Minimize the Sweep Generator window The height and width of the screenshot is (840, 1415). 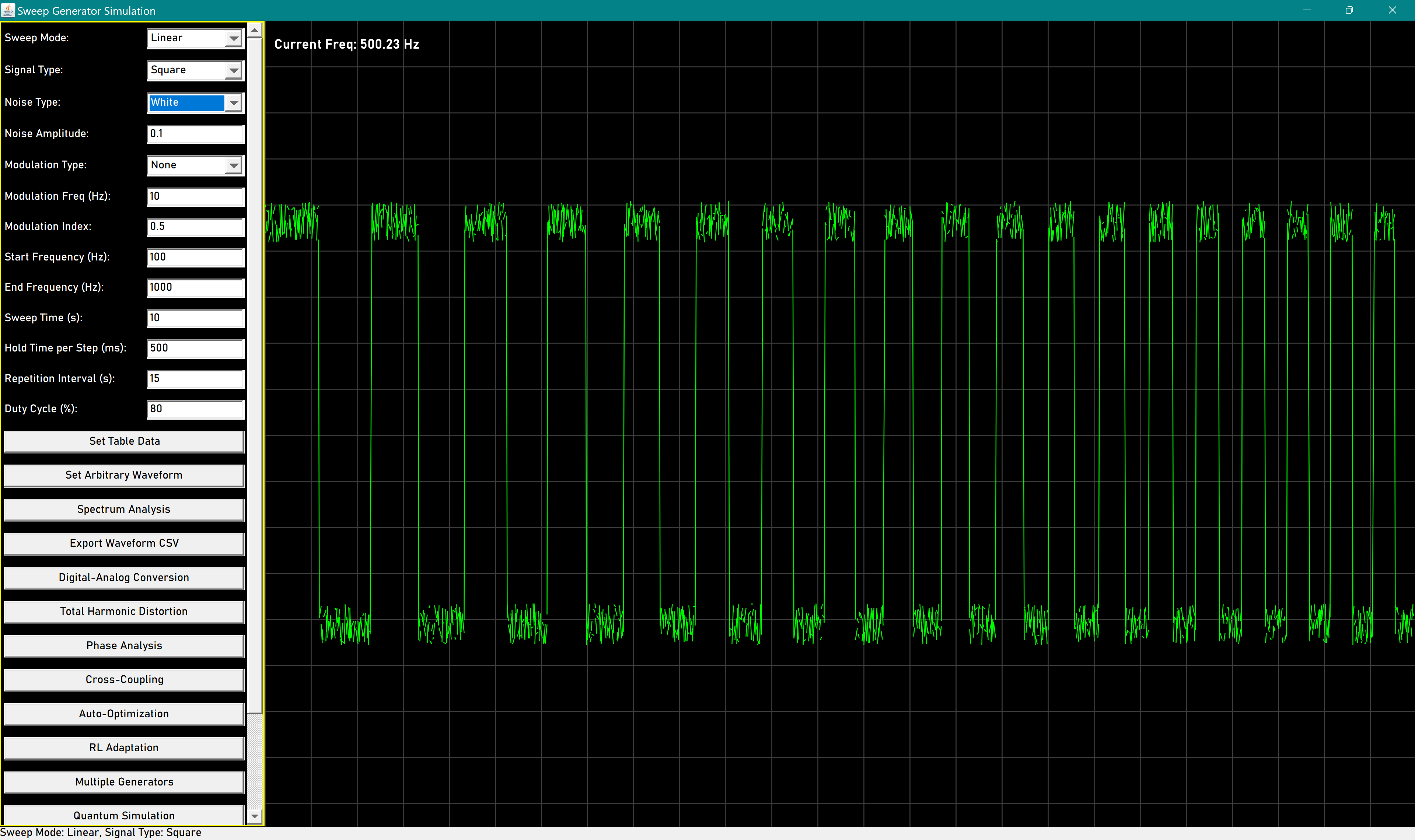[x=1306, y=10]
